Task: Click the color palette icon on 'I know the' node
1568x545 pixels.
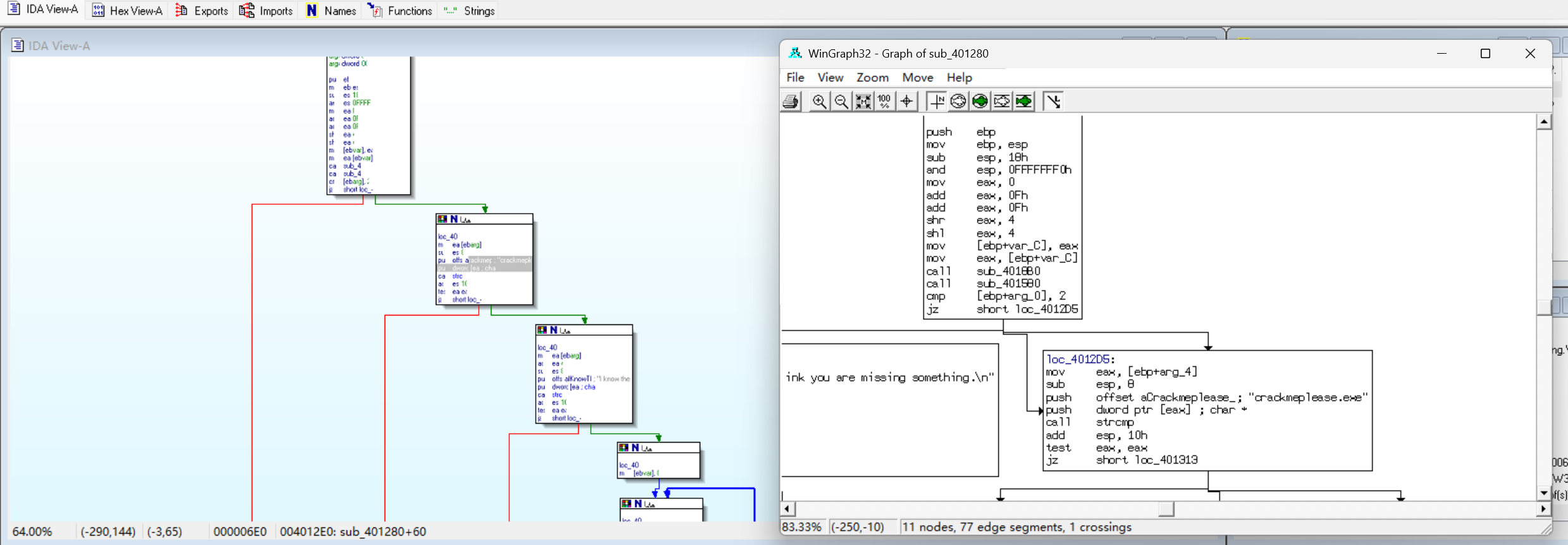Action: (x=542, y=330)
